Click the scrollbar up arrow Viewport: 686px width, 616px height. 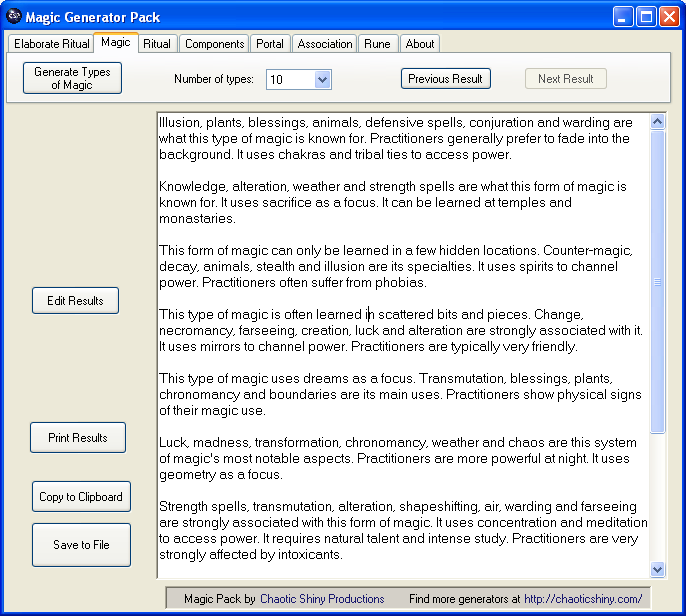point(658,122)
